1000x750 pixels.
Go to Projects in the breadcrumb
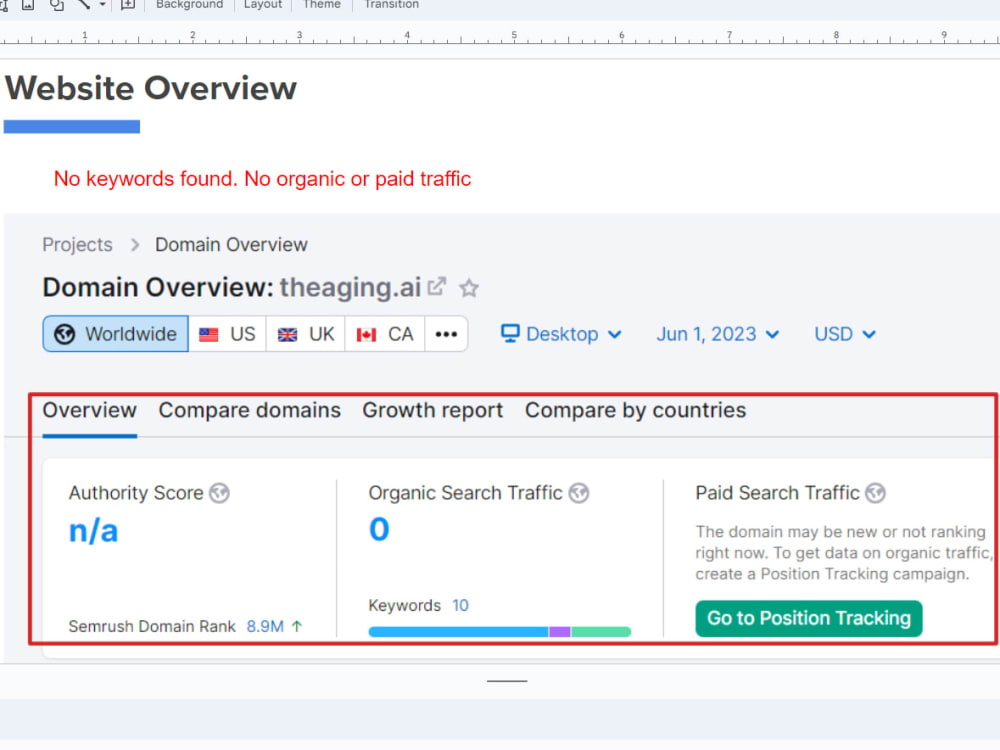[77, 245]
